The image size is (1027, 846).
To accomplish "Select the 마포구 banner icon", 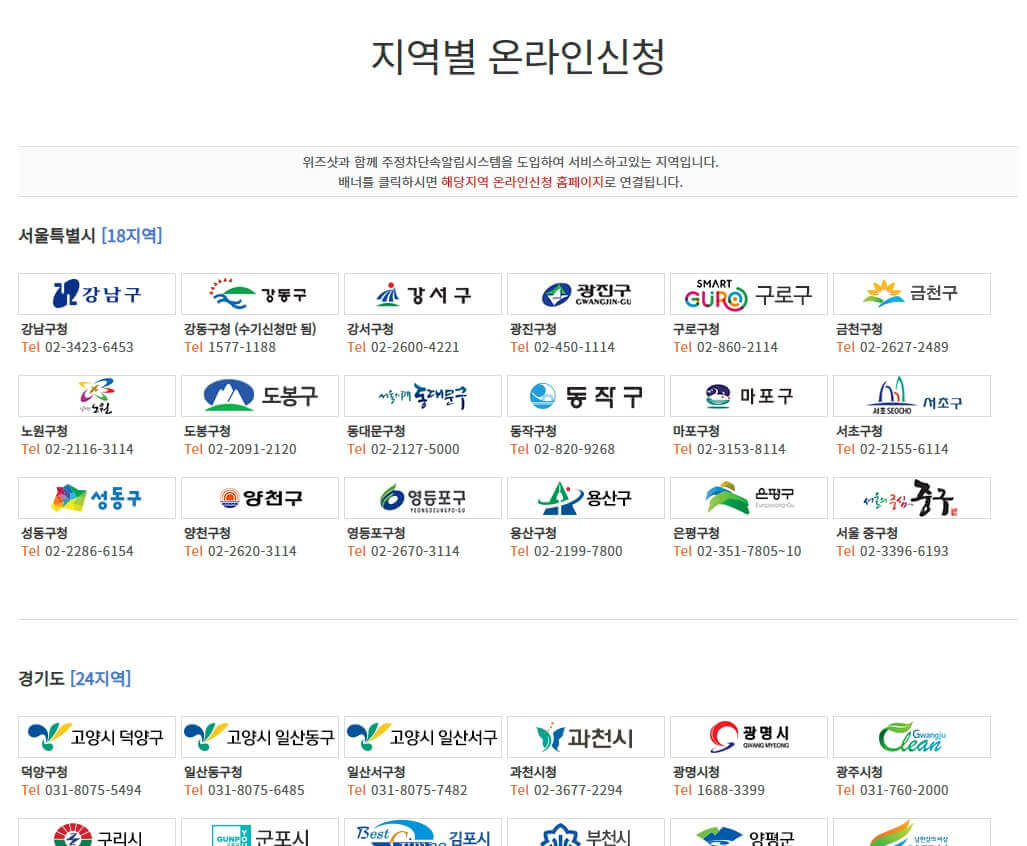I will tap(748, 395).
